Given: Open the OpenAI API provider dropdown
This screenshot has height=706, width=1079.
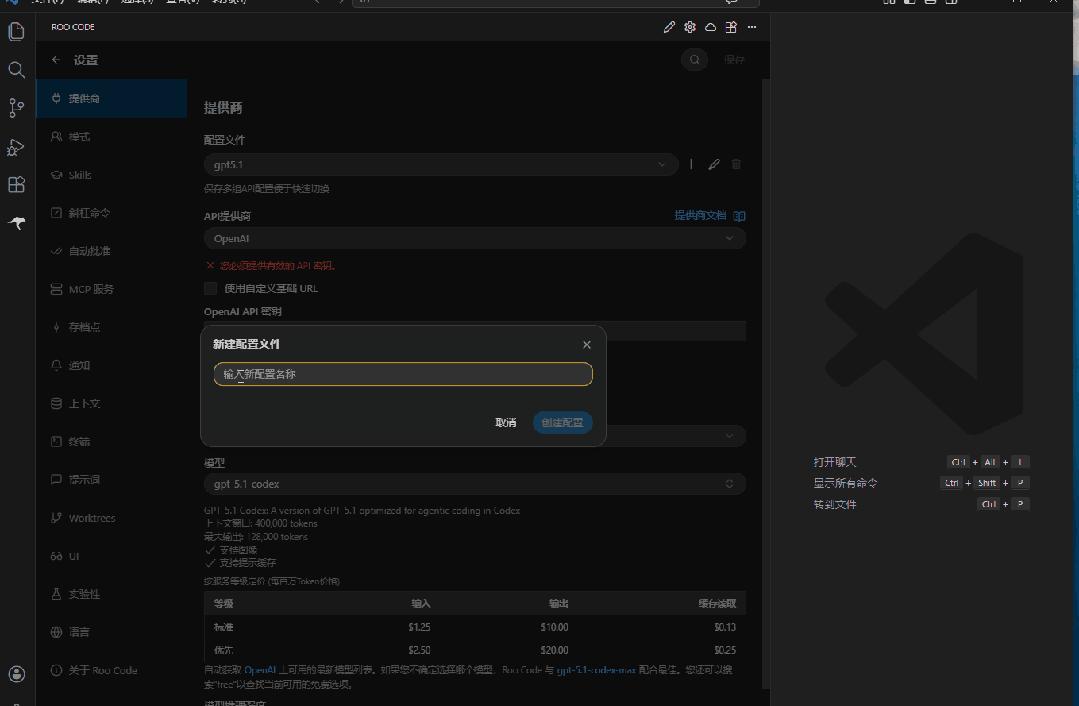Looking at the screenshot, I should [475, 239].
